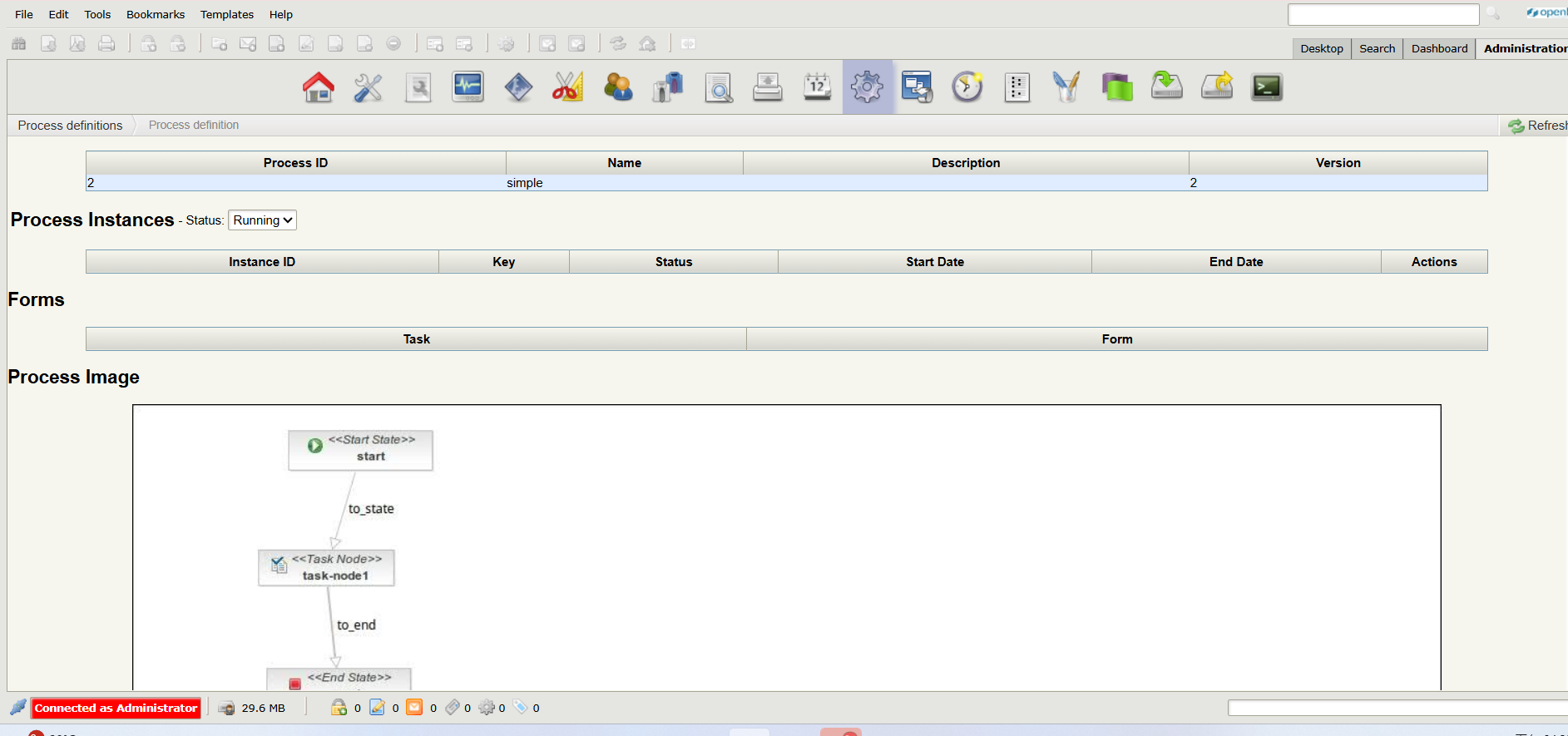Click the Refresh button

coord(1538,126)
